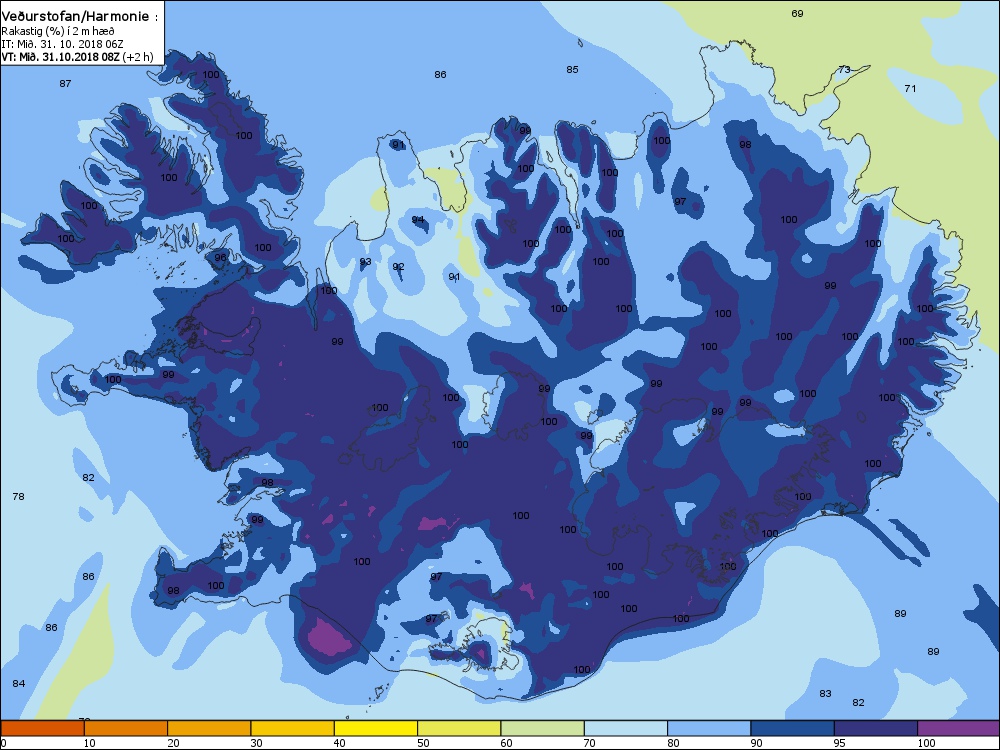Click the humidity value 92 on the map
The width and height of the screenshot is (1000, 750).
pos(399,267)
